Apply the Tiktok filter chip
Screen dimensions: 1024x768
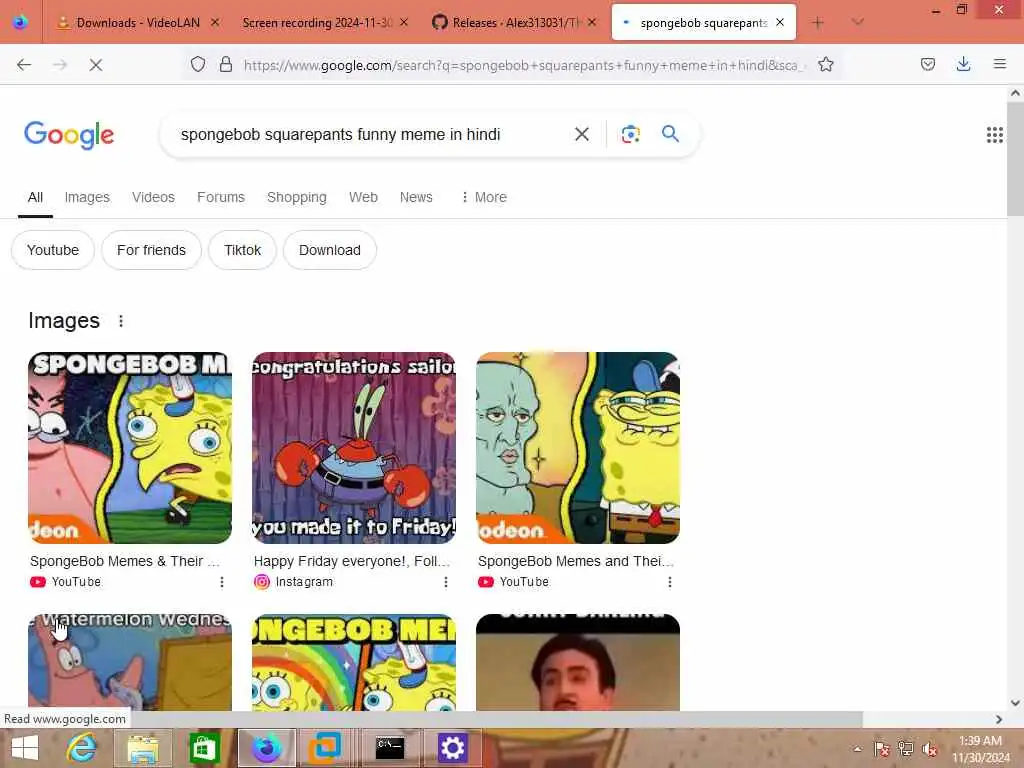tap(242, 250)
